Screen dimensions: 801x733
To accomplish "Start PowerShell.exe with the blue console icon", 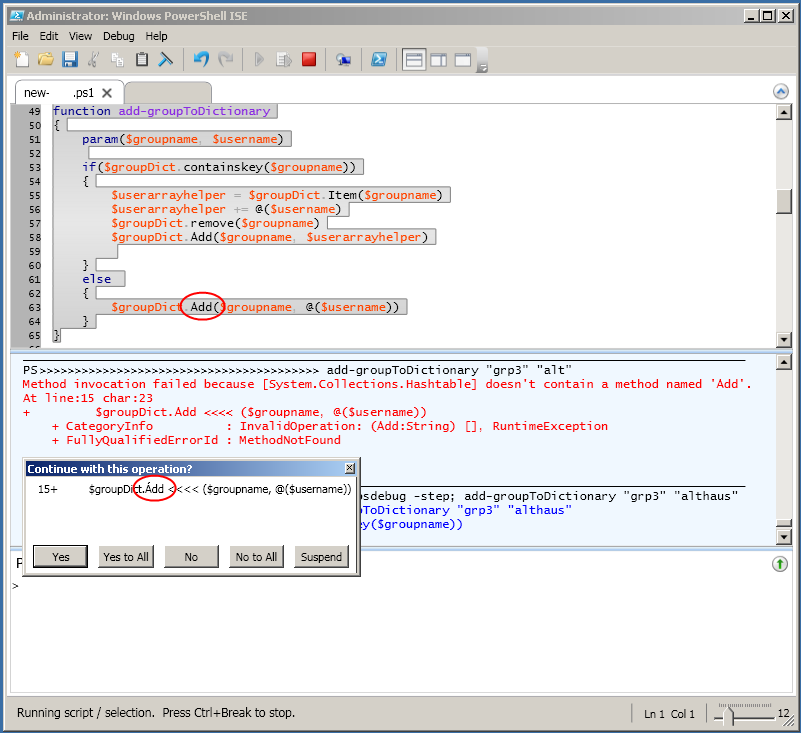I will (379, 59).
